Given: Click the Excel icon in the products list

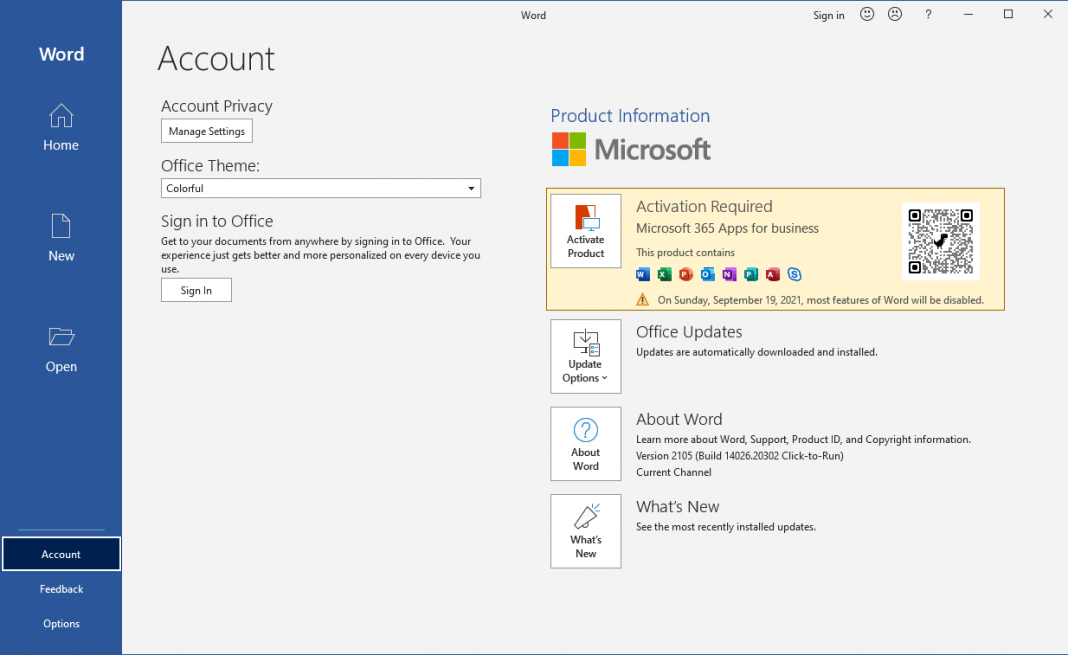Looking at the screenshot, I should tap(663, 274).
